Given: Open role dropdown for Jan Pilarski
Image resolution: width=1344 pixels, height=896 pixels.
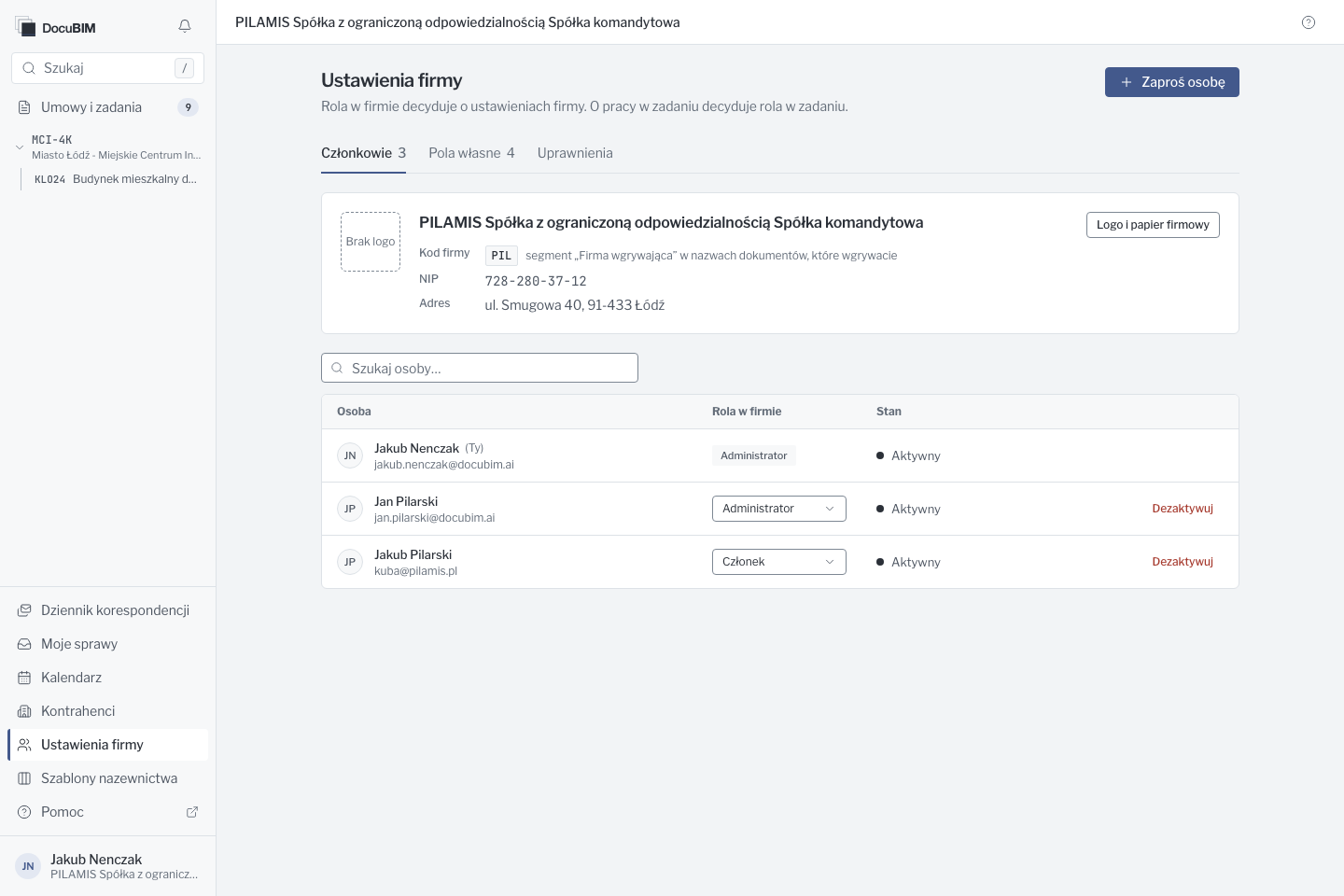Looking at the screenshot, I should 779,509.
